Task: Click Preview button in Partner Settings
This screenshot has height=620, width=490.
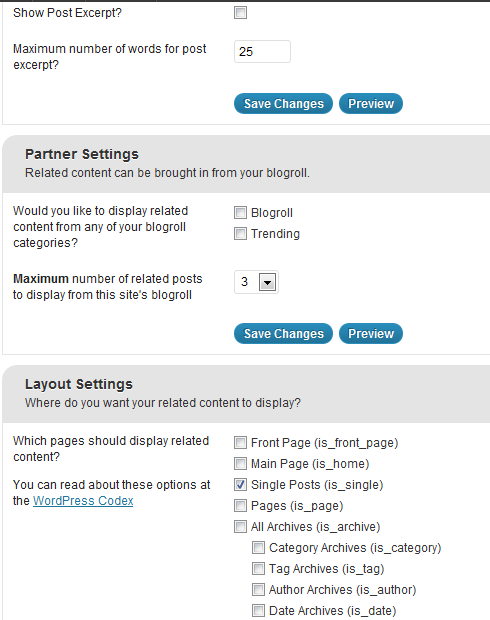Action: tap(371, 334)
